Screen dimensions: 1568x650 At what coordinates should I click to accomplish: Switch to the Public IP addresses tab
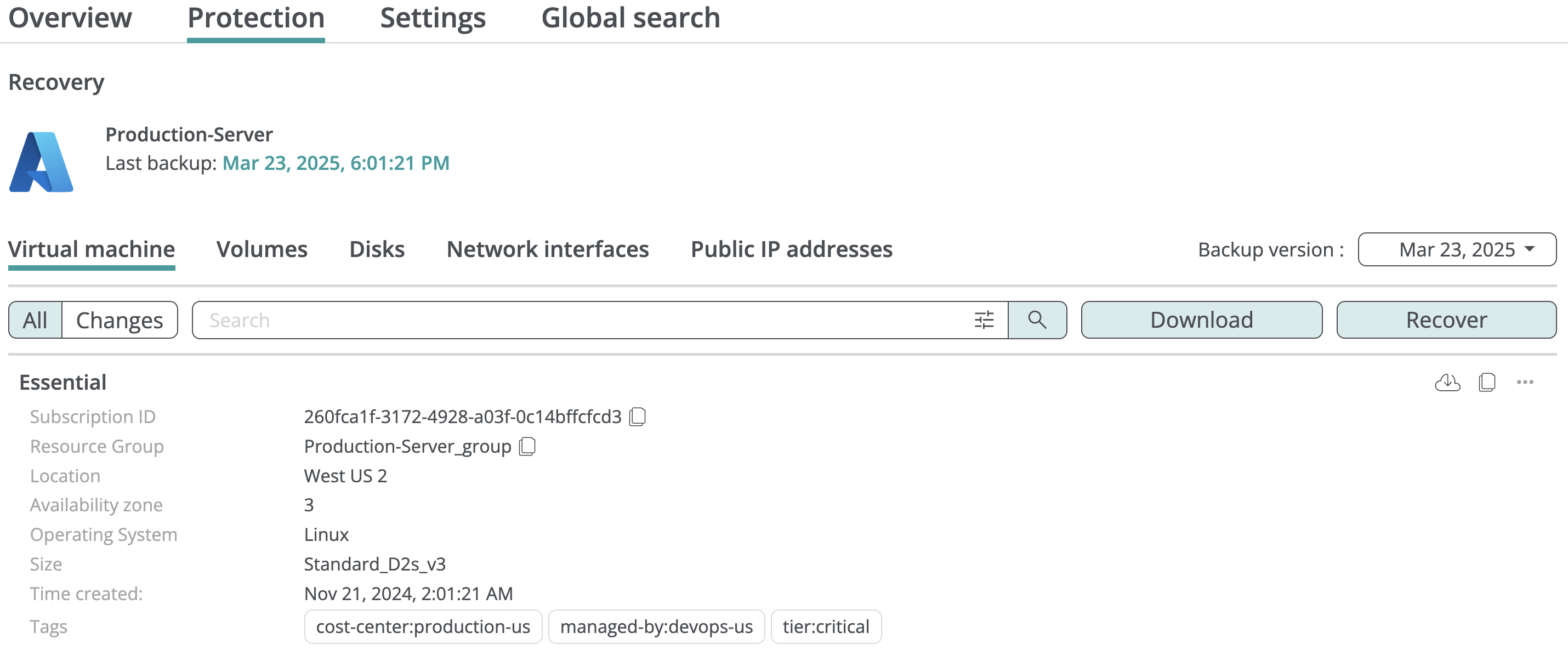click(x=792, y=249)
